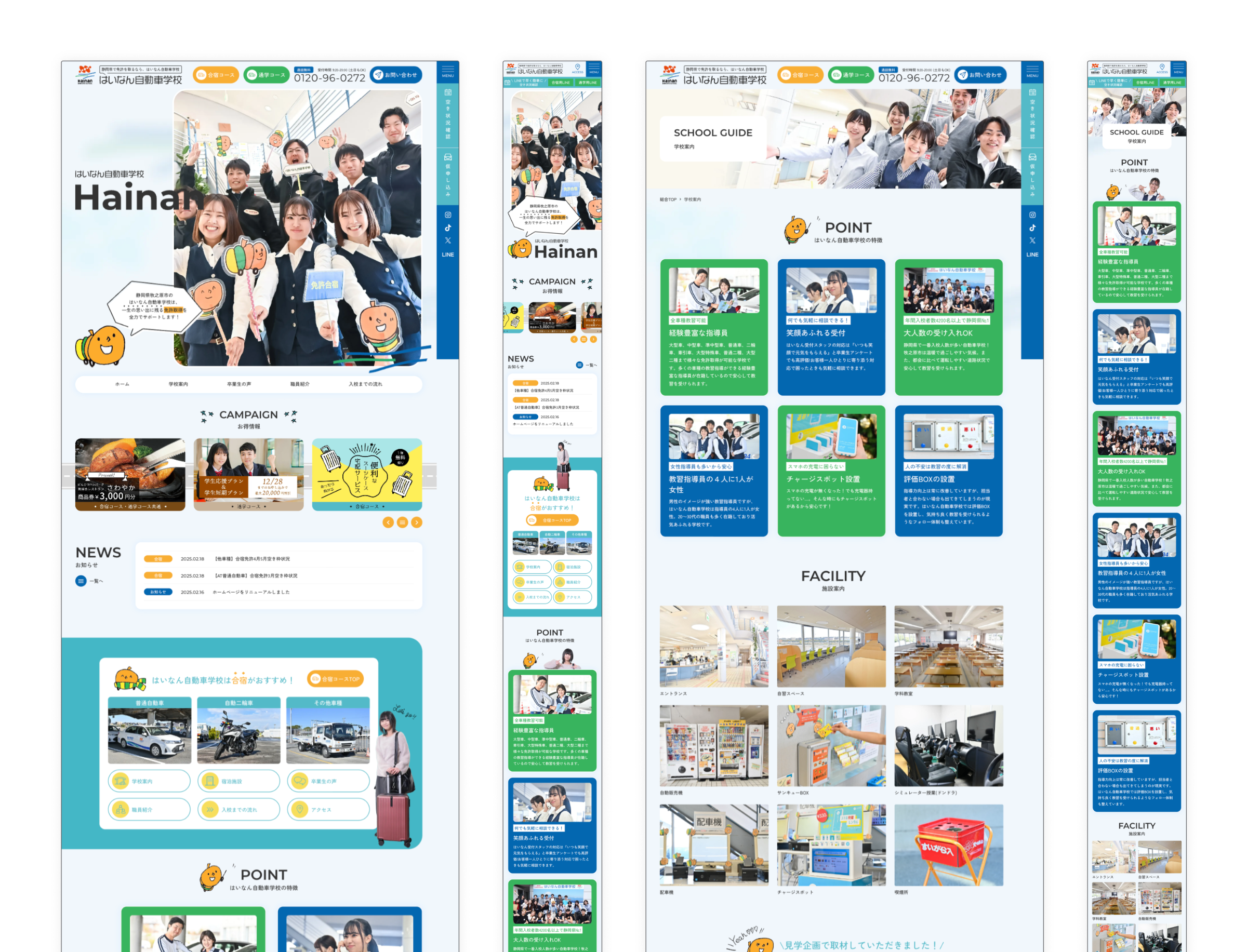
Task: Expand MENU hamburger on desktop home page
Action: click(x=448, y=70)
